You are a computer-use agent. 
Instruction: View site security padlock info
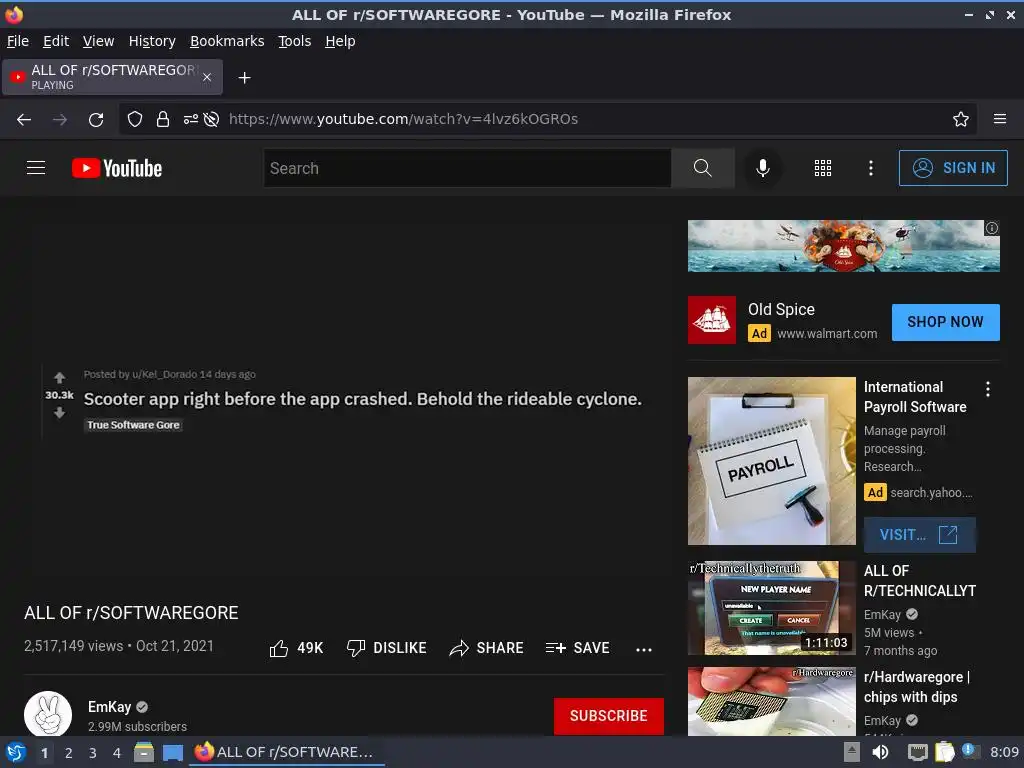(163, 119)
